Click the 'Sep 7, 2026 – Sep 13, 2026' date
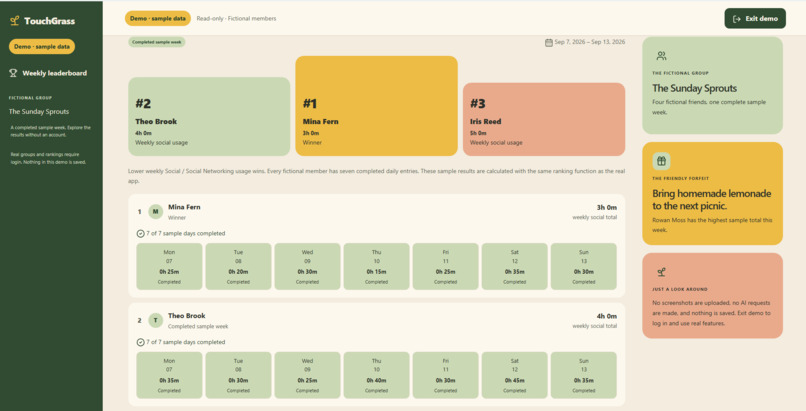This screenshot has width=806, height=411. 590,42
